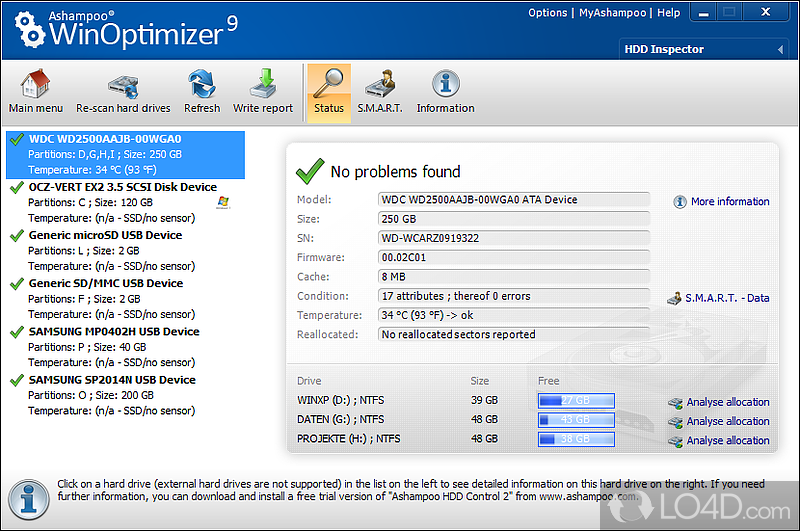Switch to the S.M.A.R.T. view
This screenshot has height=531, width=800.
tap(379, 84)
